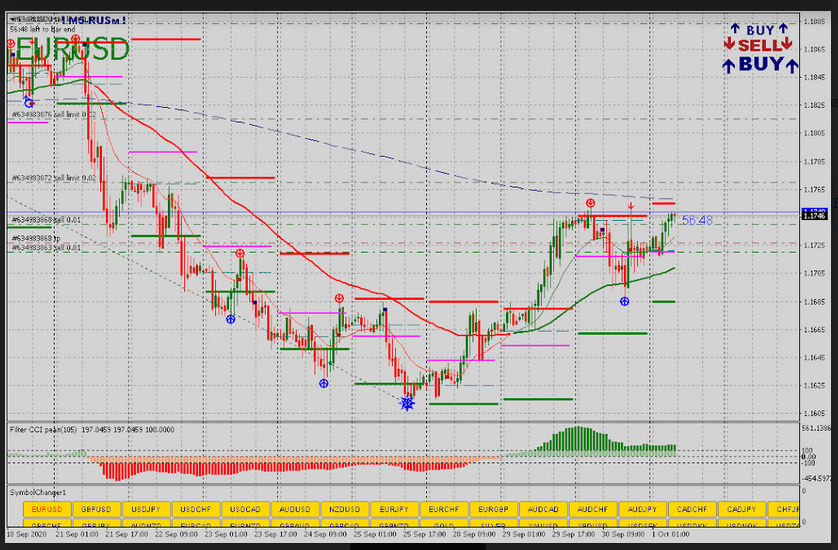Click red circle signal near 24 Sep 09:00
The image size is (838, 550).
tap(339, 298)
